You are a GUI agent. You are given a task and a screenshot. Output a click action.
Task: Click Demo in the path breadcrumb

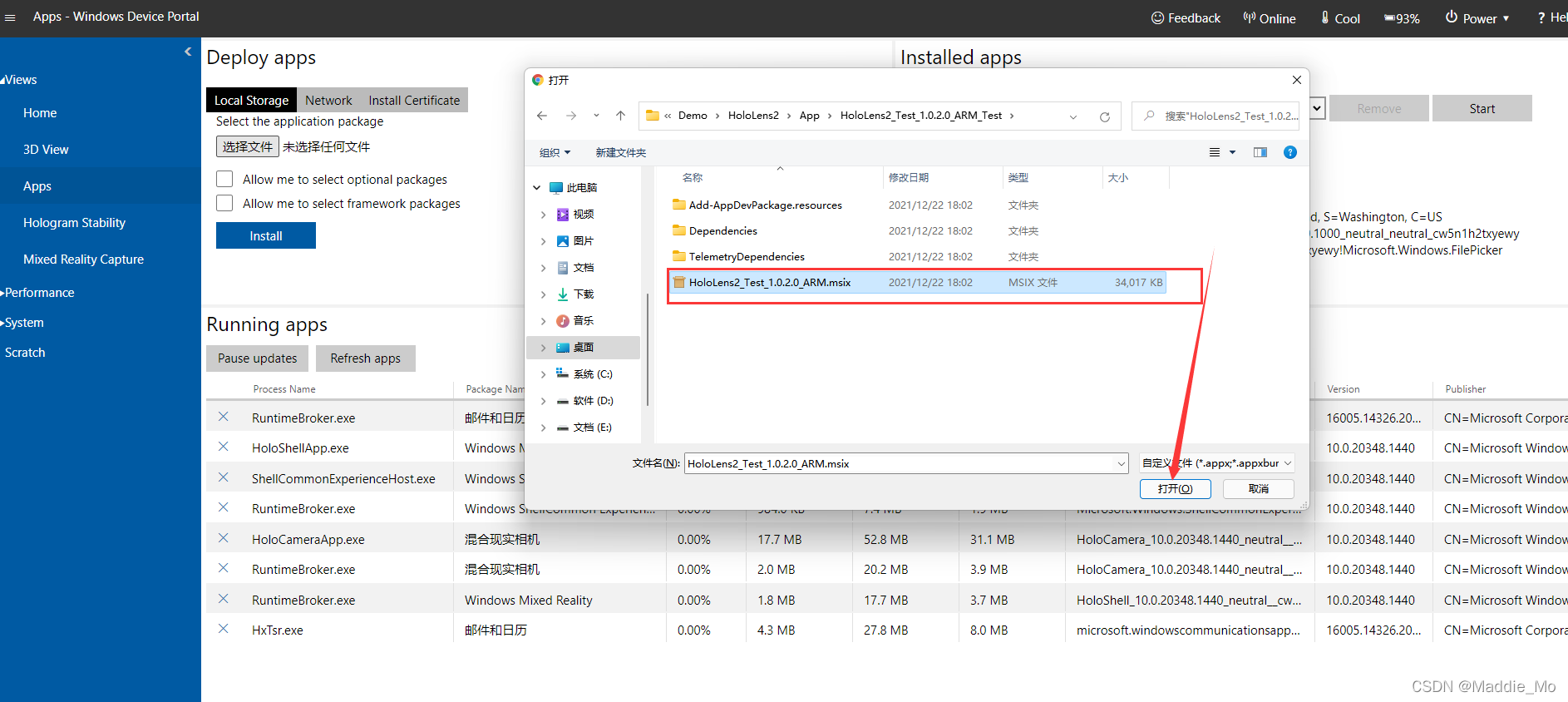693,116
